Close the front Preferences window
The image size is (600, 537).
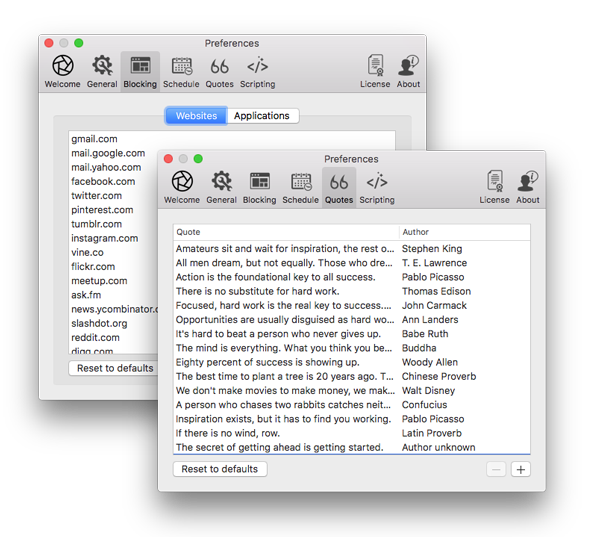click(x=168, y=158)
